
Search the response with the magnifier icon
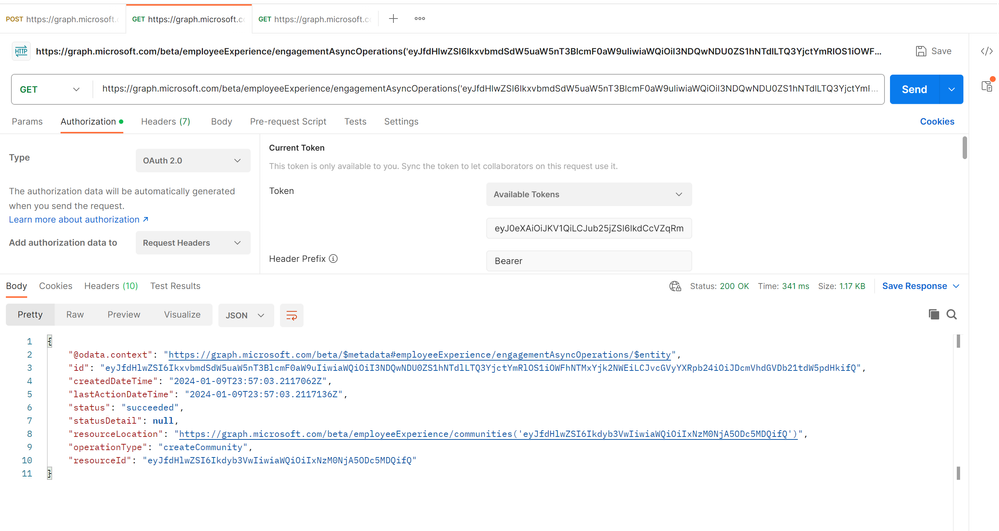[x=952, y=314]
